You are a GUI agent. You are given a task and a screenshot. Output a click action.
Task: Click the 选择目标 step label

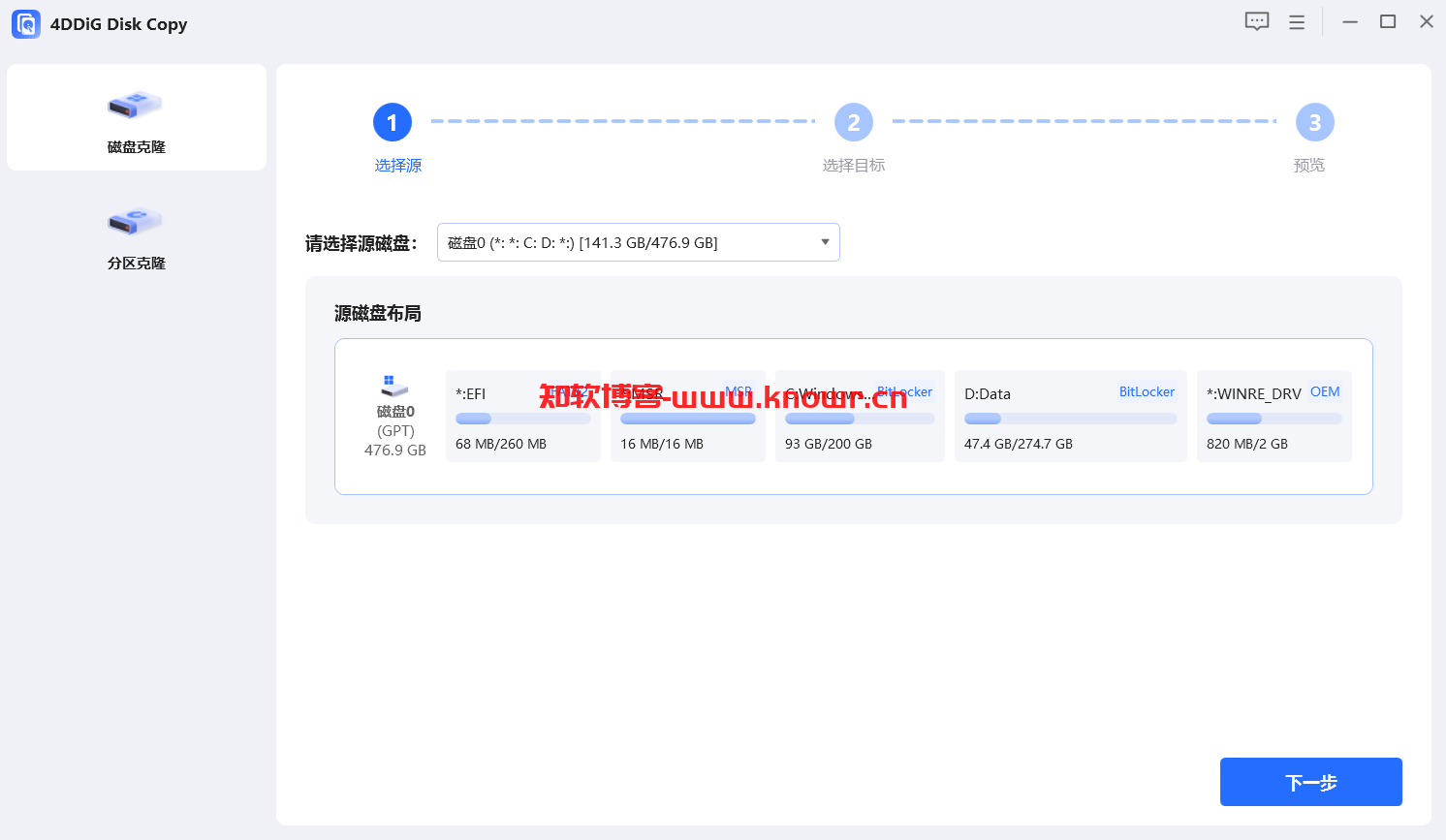854,166
